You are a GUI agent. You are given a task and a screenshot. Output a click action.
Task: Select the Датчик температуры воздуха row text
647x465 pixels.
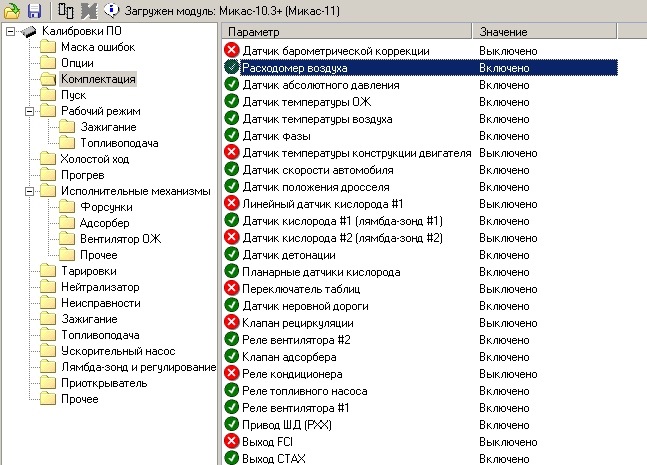pos(317,119)
